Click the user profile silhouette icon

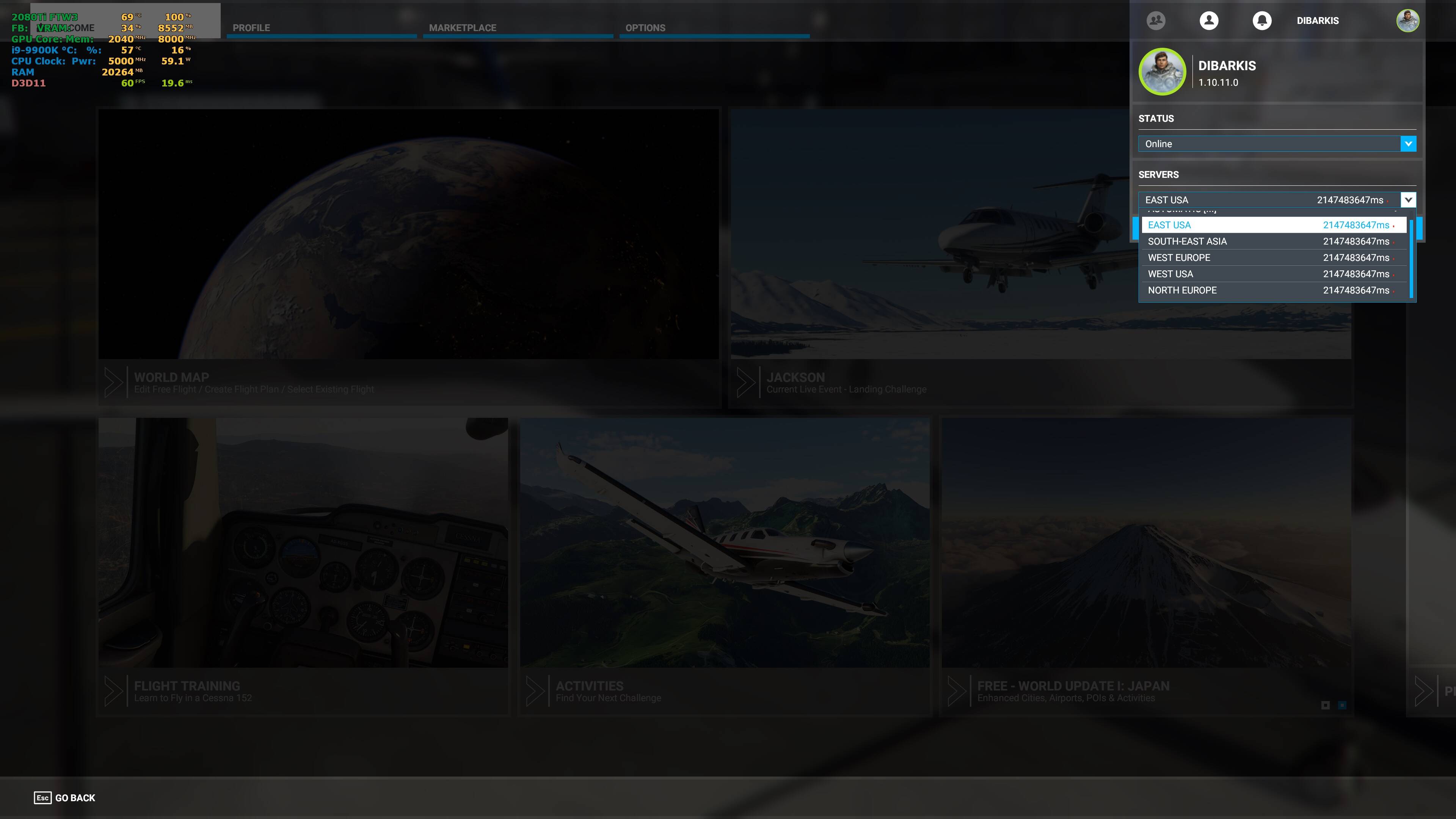(x=1209, y=20)
